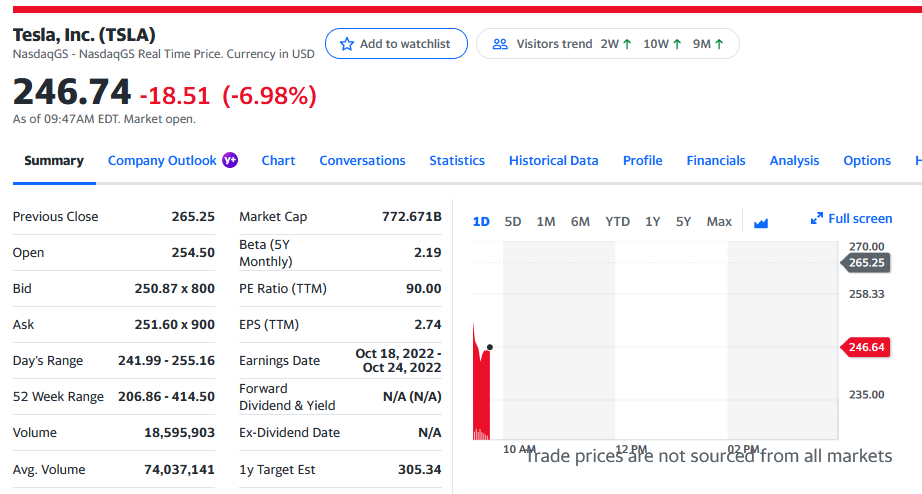Click 1y Target Est value 305.34

coord(419,469)
